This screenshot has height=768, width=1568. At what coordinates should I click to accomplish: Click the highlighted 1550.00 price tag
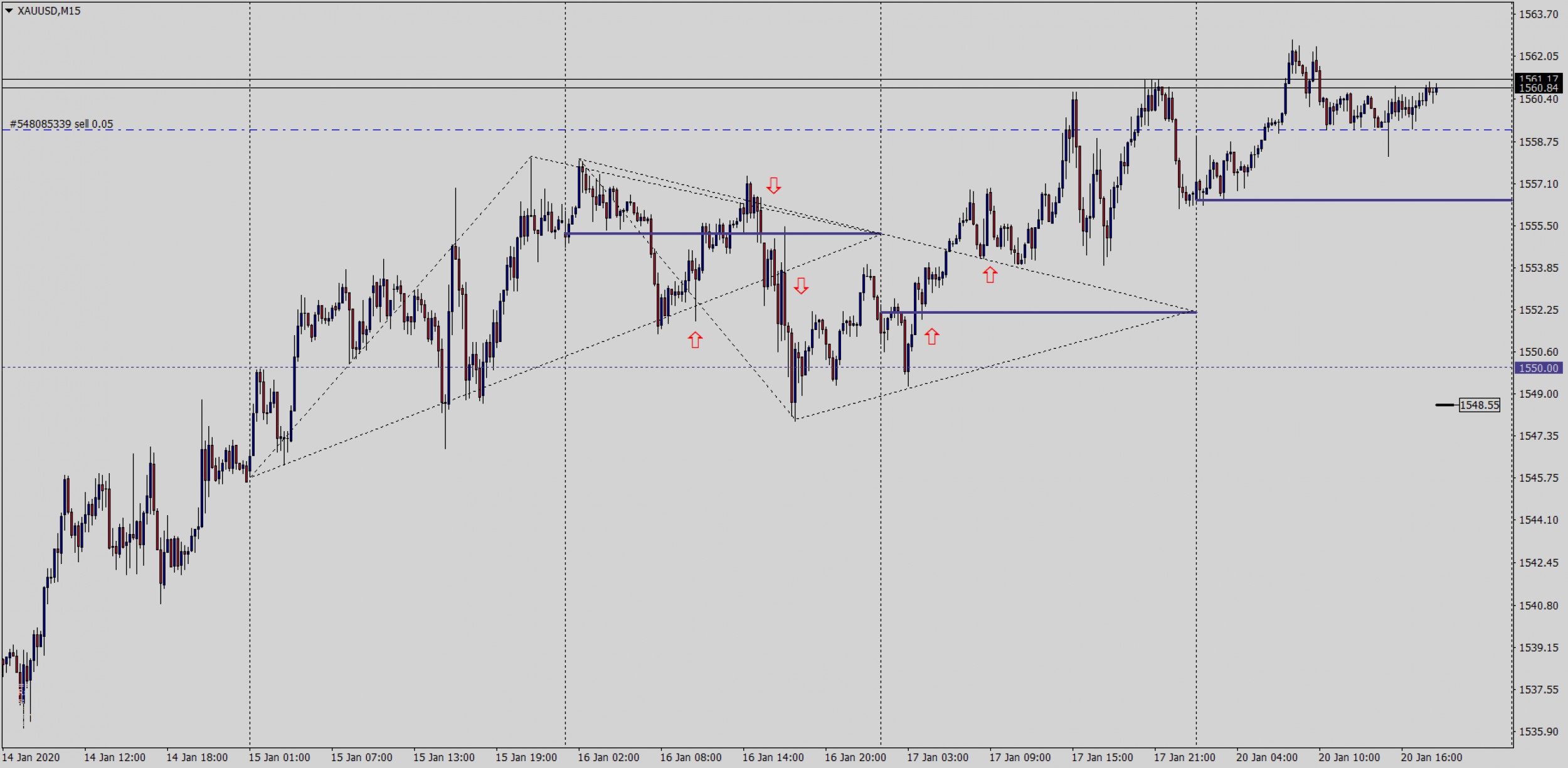pyautogui.click(x=1538, y=368)
